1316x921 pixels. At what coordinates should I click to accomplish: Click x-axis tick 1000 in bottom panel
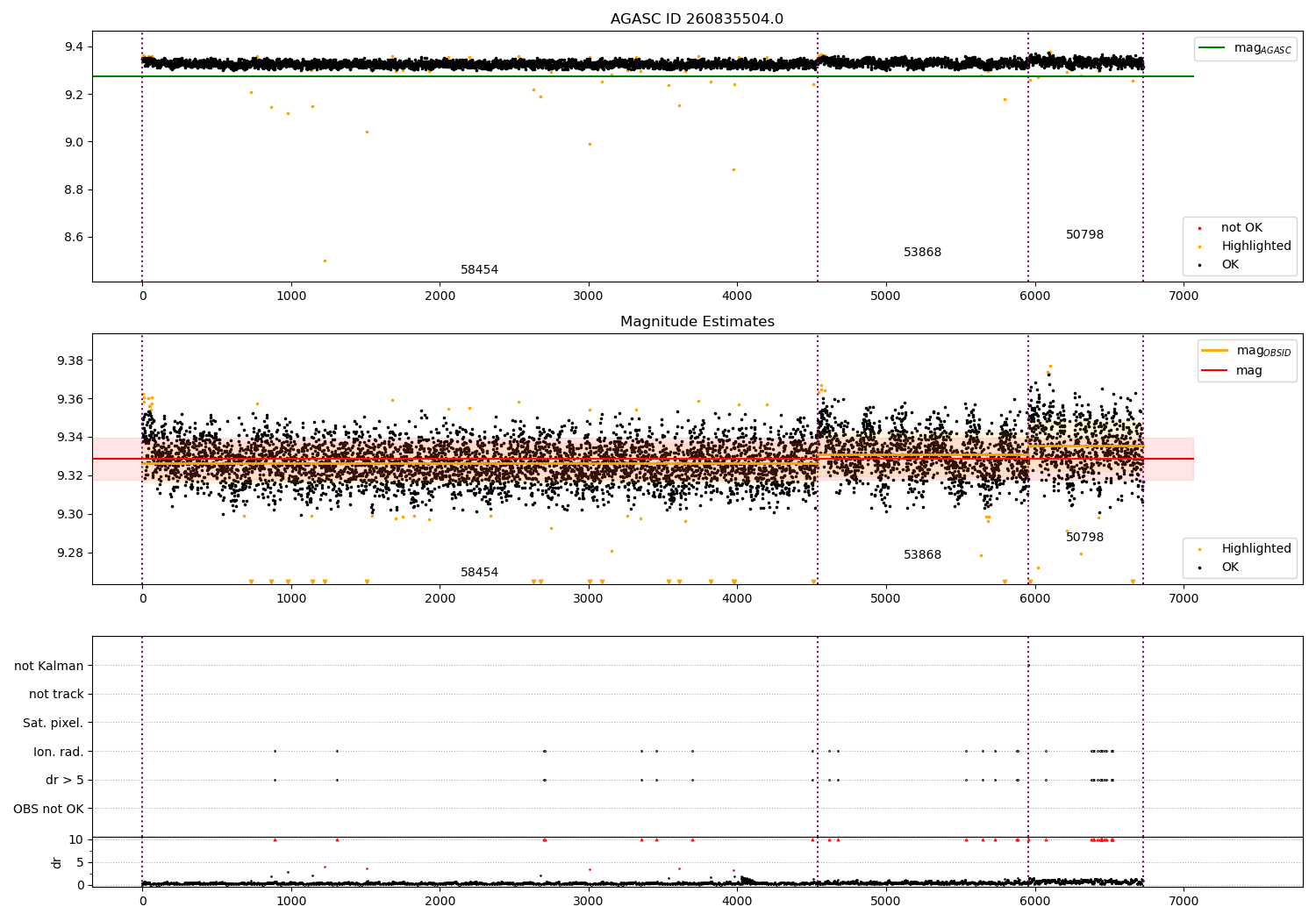coord(291,902)
